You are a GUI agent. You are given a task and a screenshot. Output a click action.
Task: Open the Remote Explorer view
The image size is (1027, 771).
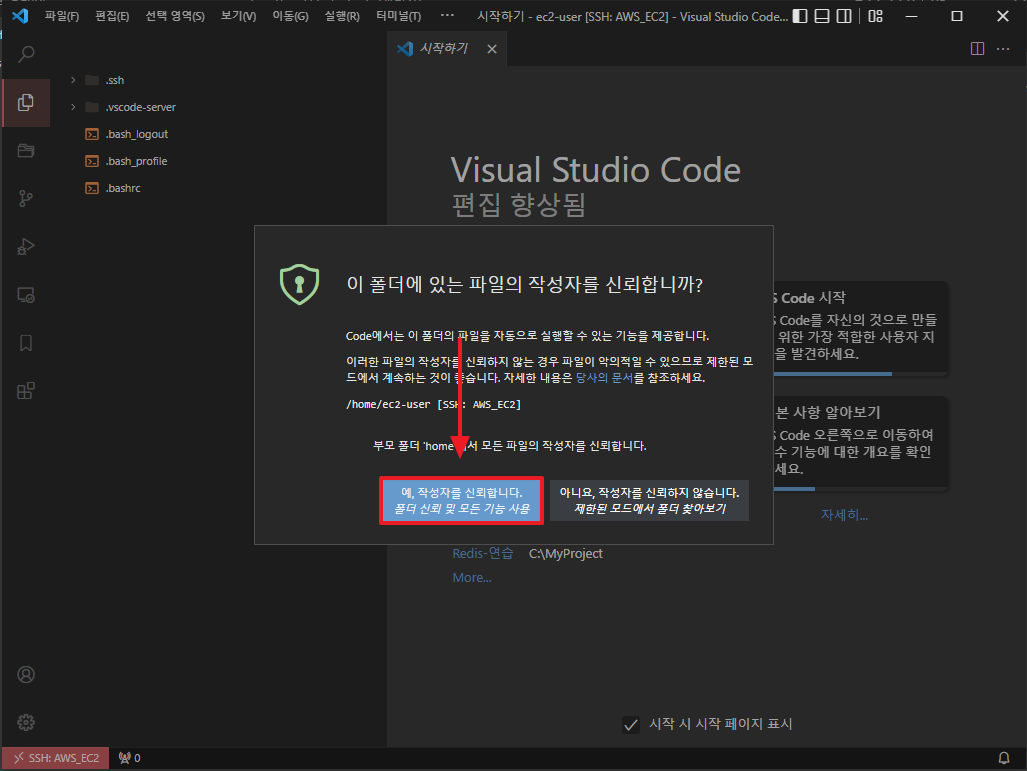coord(25,294)
